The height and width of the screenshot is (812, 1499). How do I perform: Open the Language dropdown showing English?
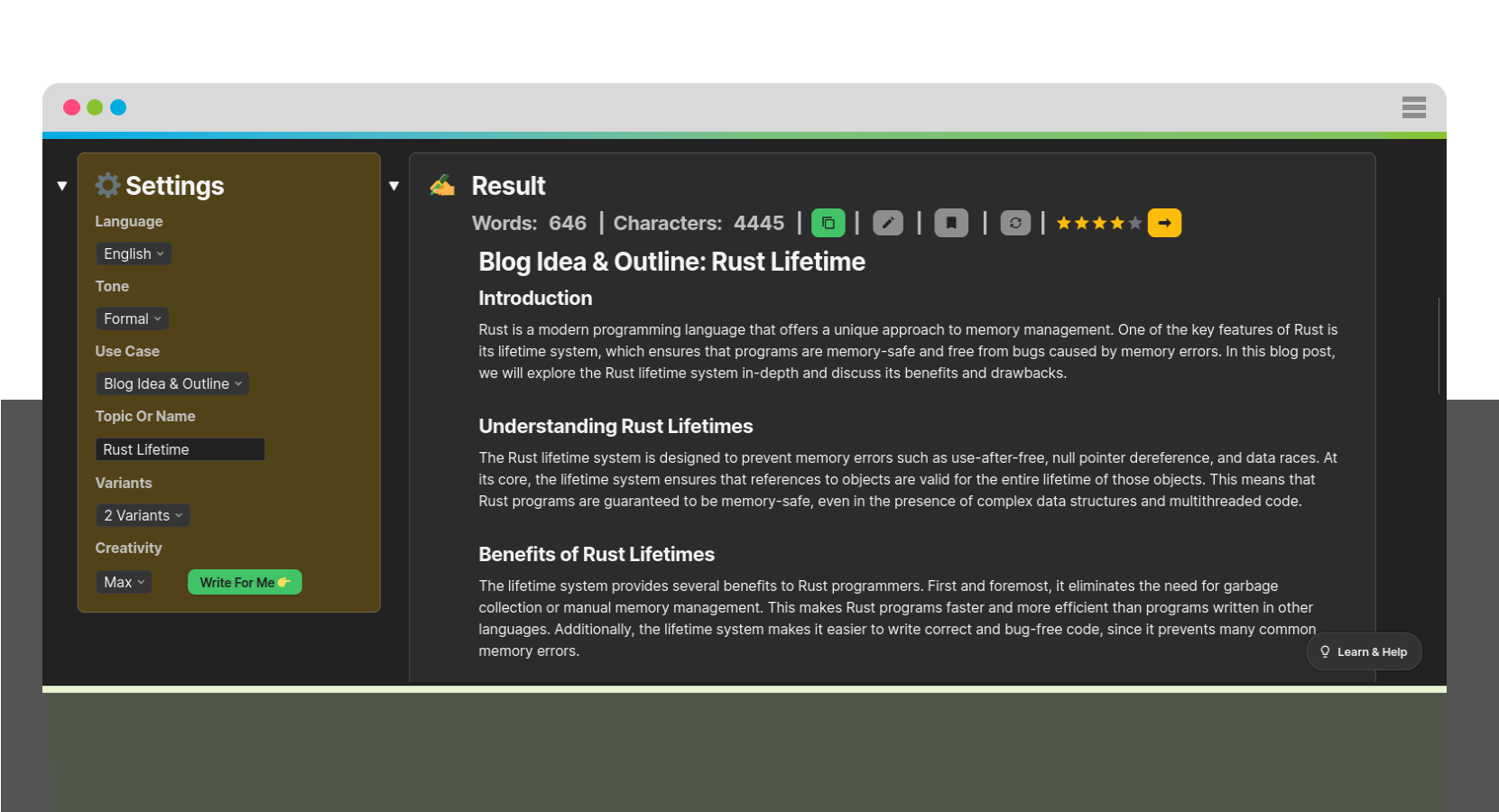pyautogui.click(x=134, y=254)
